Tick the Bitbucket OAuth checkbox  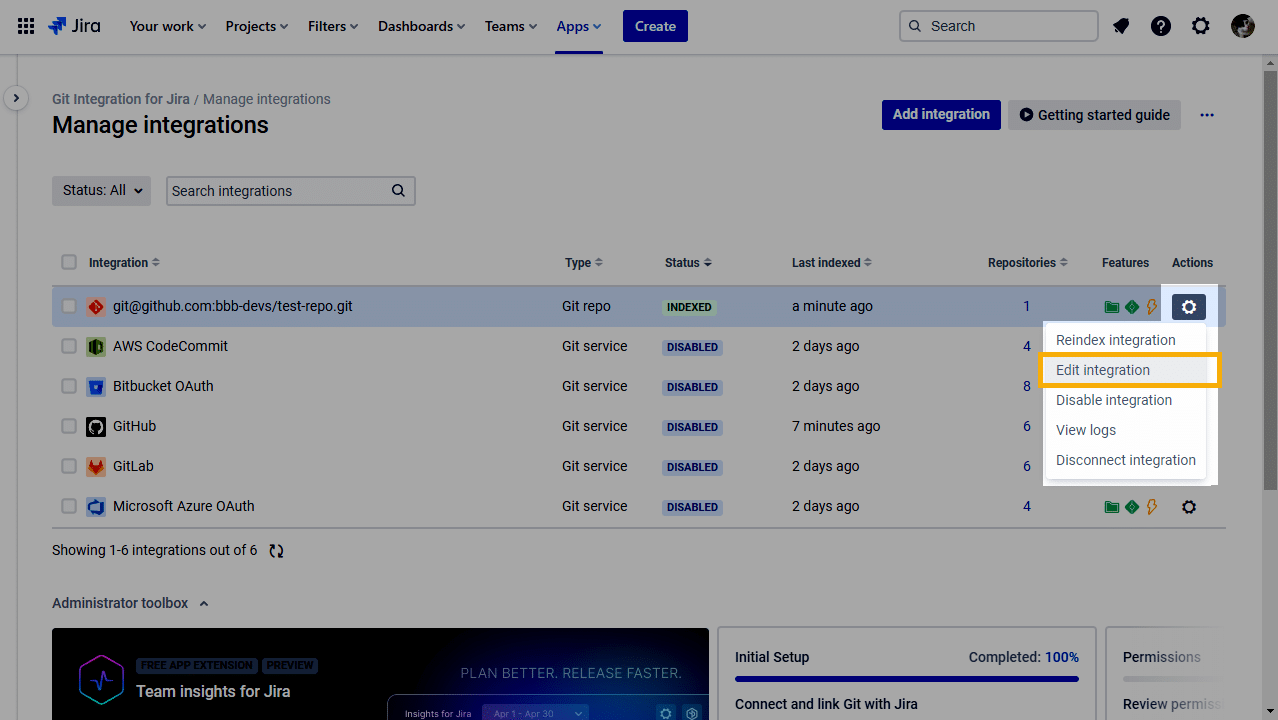(x=69, y=386)
